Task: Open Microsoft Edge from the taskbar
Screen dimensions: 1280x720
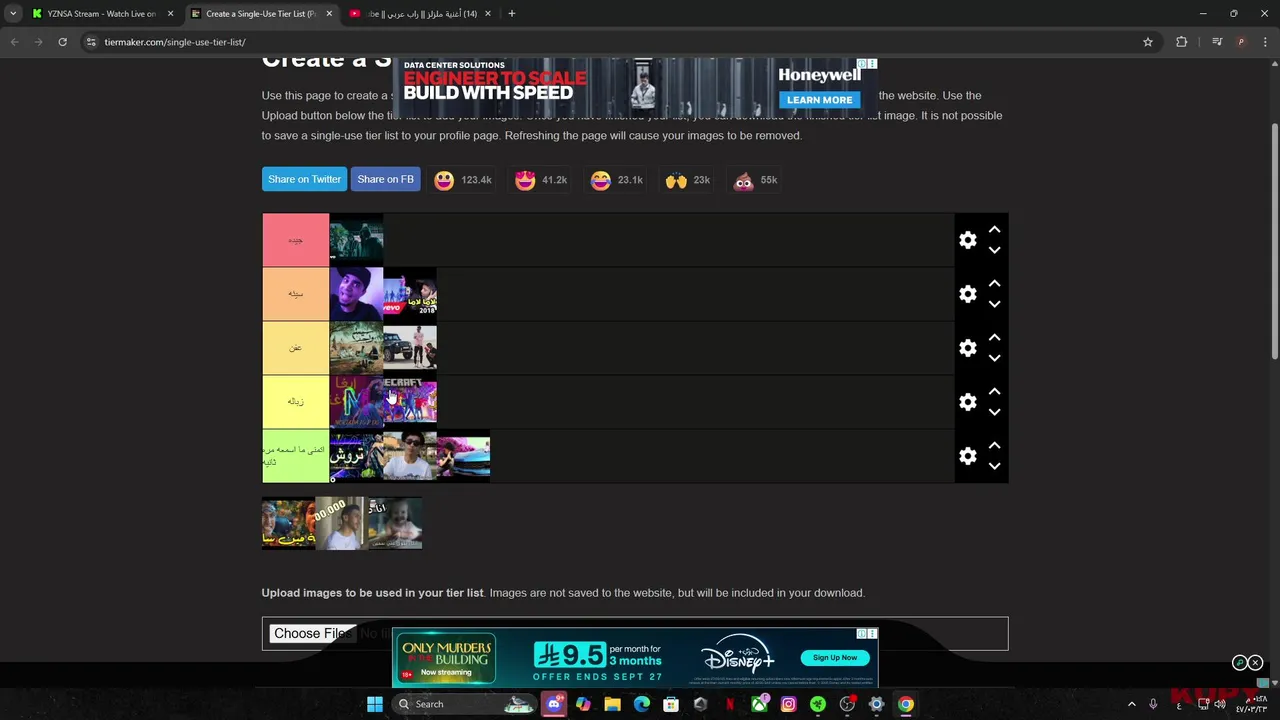Action: 642,704
